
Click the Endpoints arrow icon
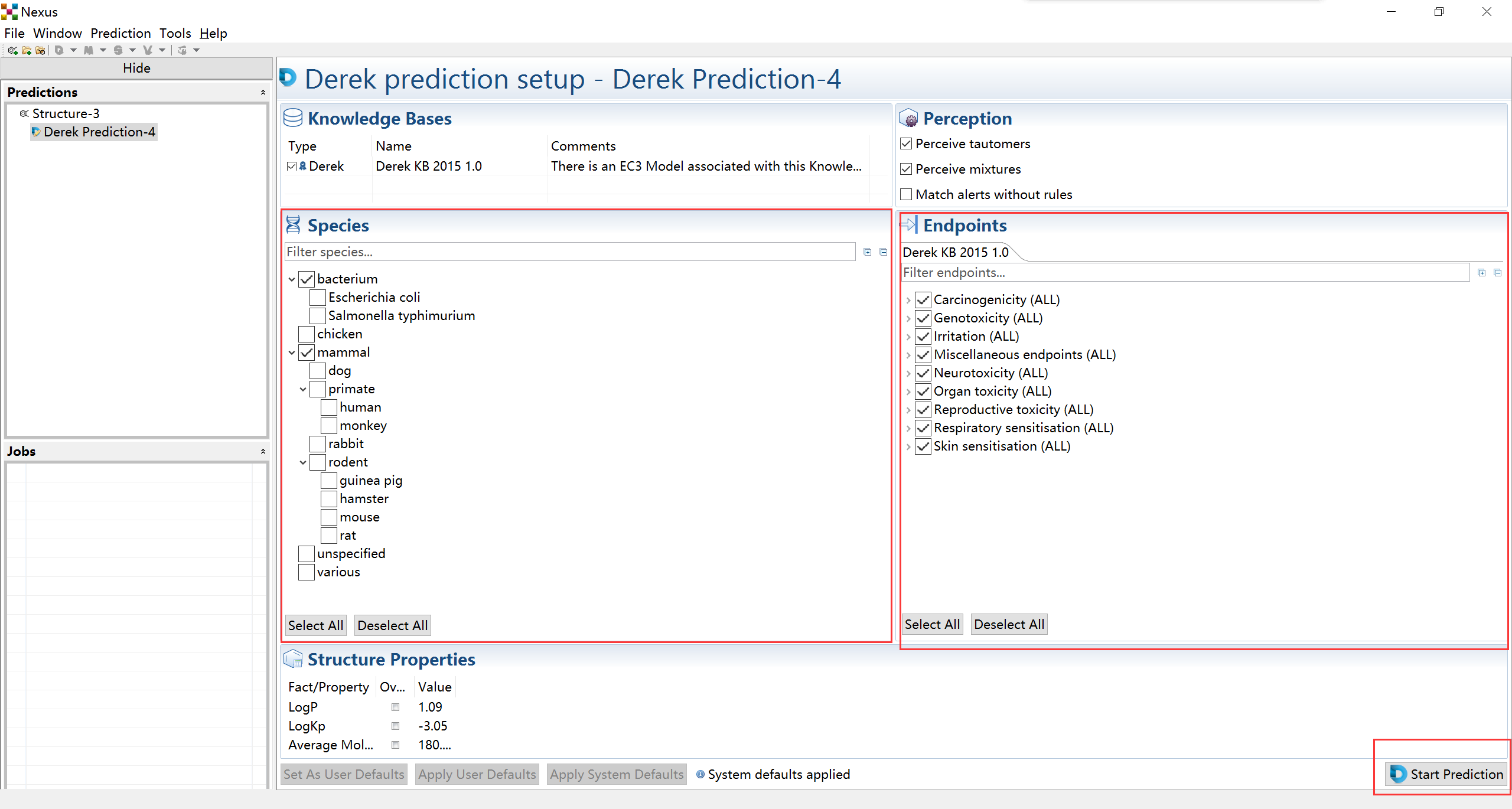[x=908, y=224]
